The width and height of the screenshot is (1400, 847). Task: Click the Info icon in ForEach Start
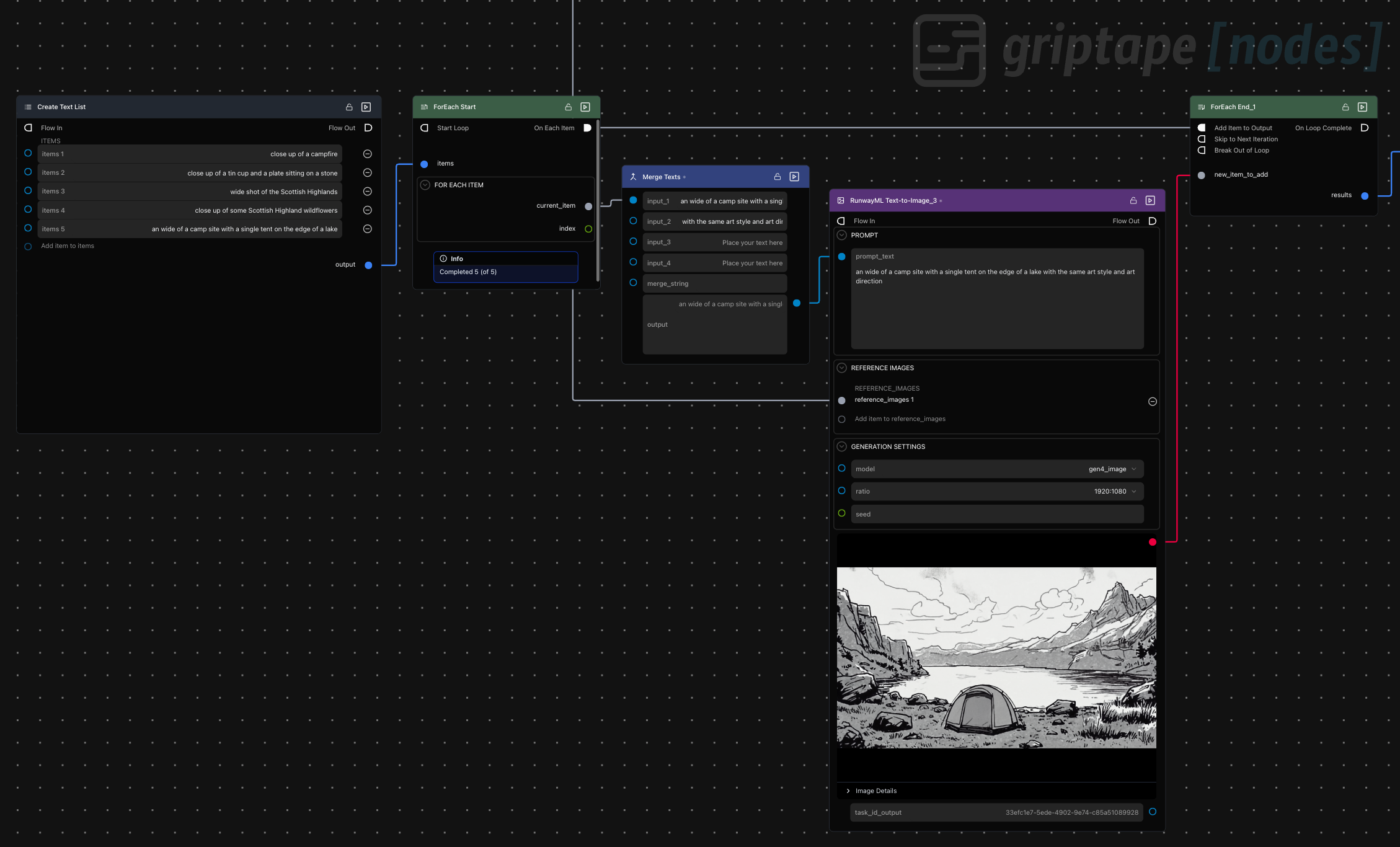coord(443,259)
